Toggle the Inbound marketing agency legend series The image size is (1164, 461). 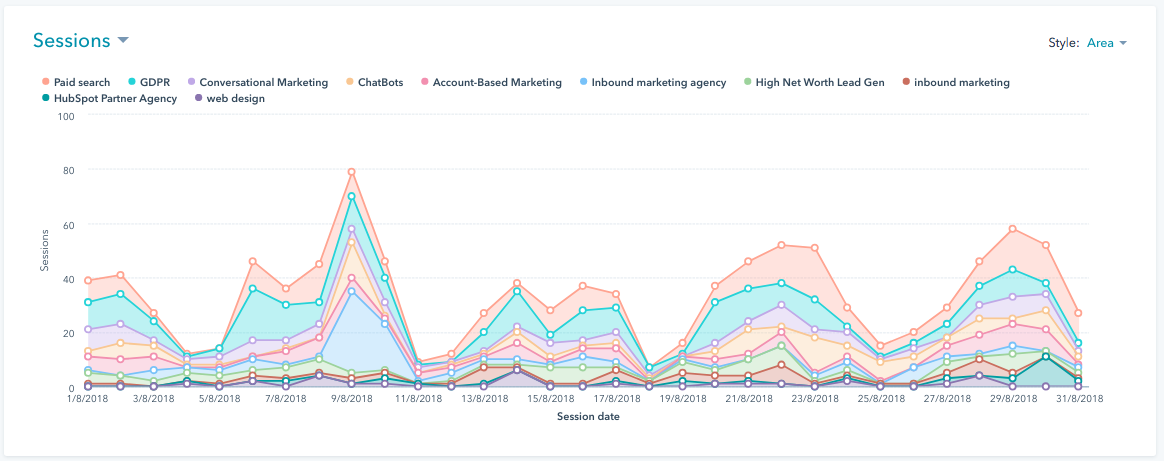pyautogui.click(x=652, y=82)
